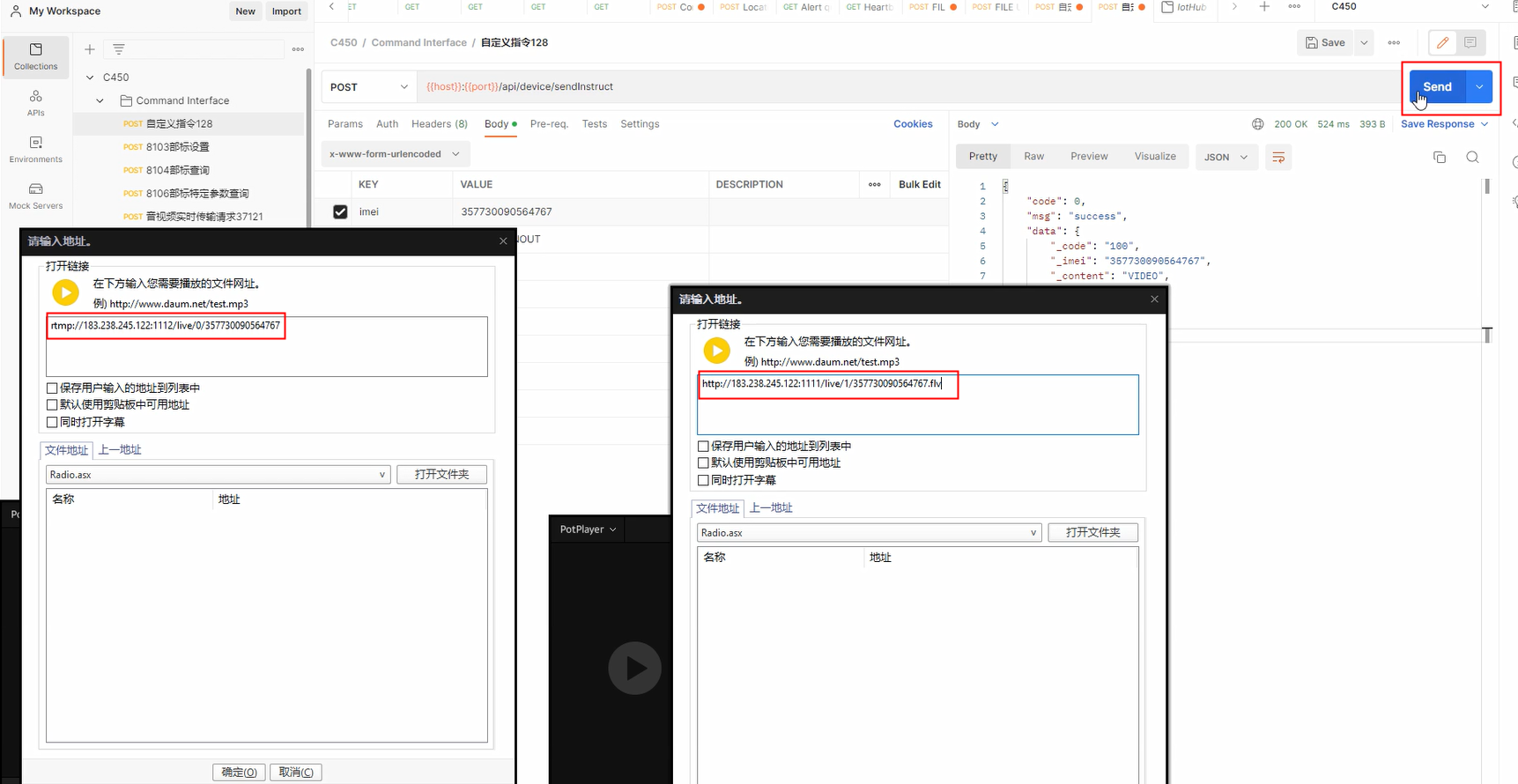This screenshot has height=784, width=1518.
Task: Toggle response line wrap icon
Action: [x=1278, y=157]
